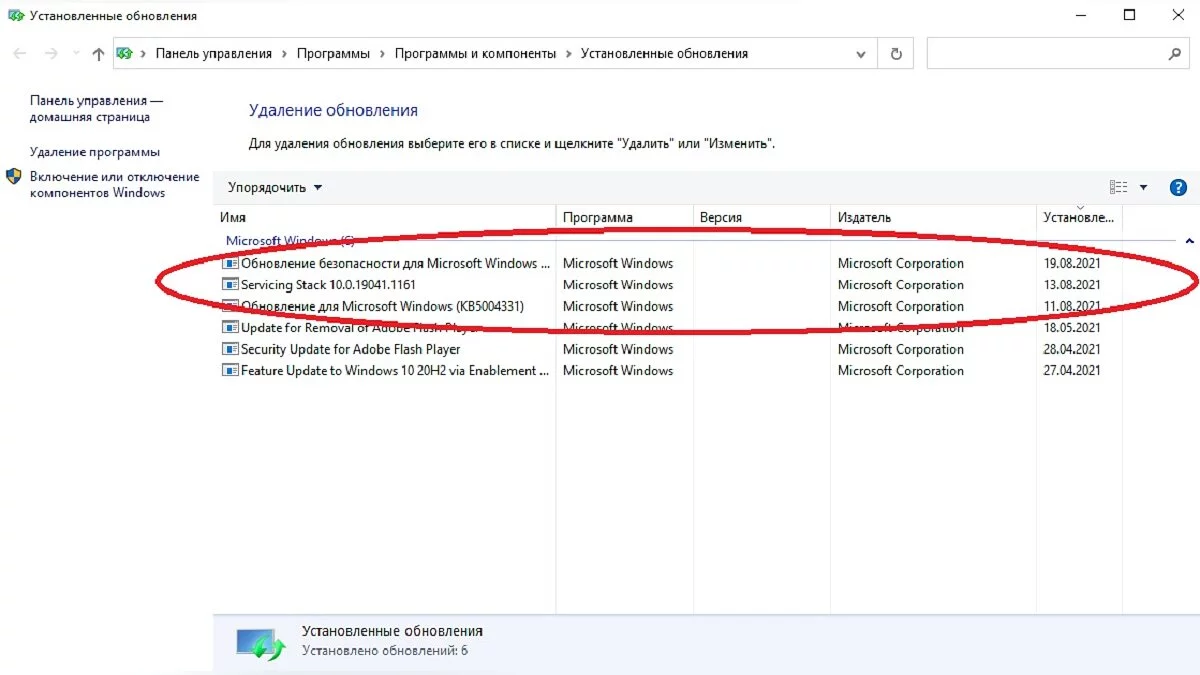Viewport: 1200px width, 675px height.
Task: Click the shield icon beside Windows components link
Action: [x=14, y=177]
